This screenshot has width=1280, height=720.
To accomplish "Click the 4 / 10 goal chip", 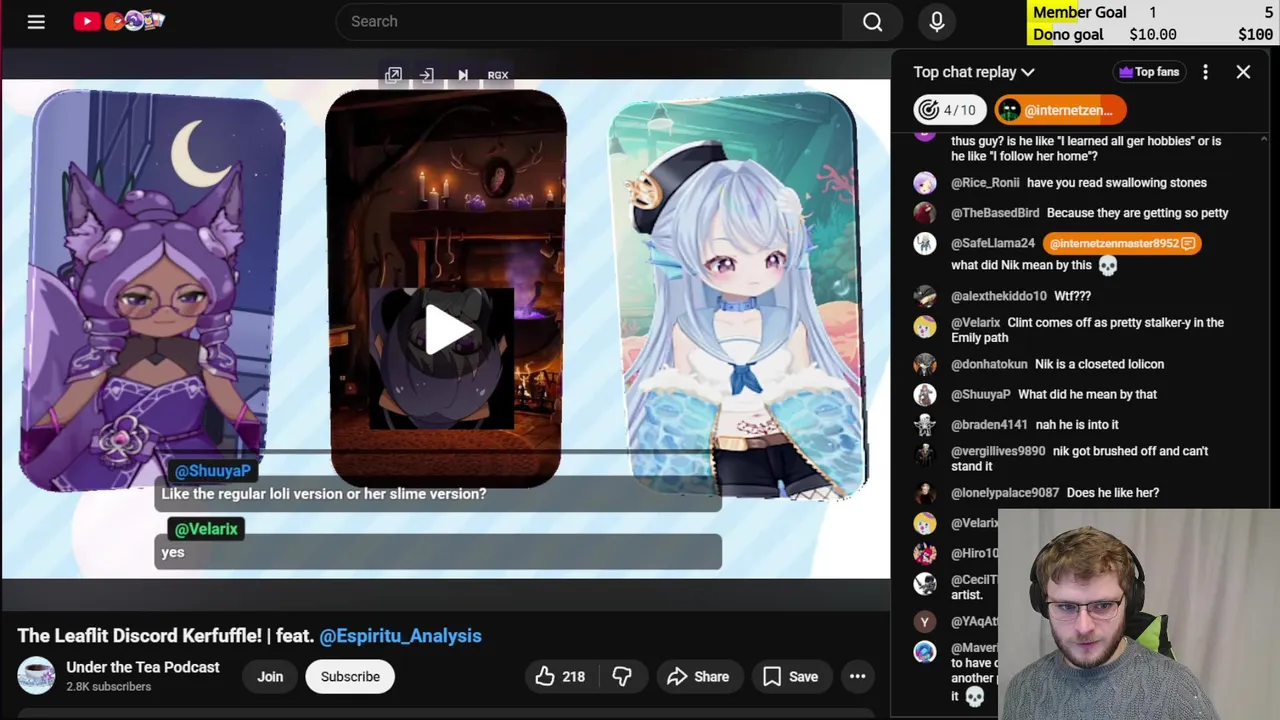I will coord(950,110).
